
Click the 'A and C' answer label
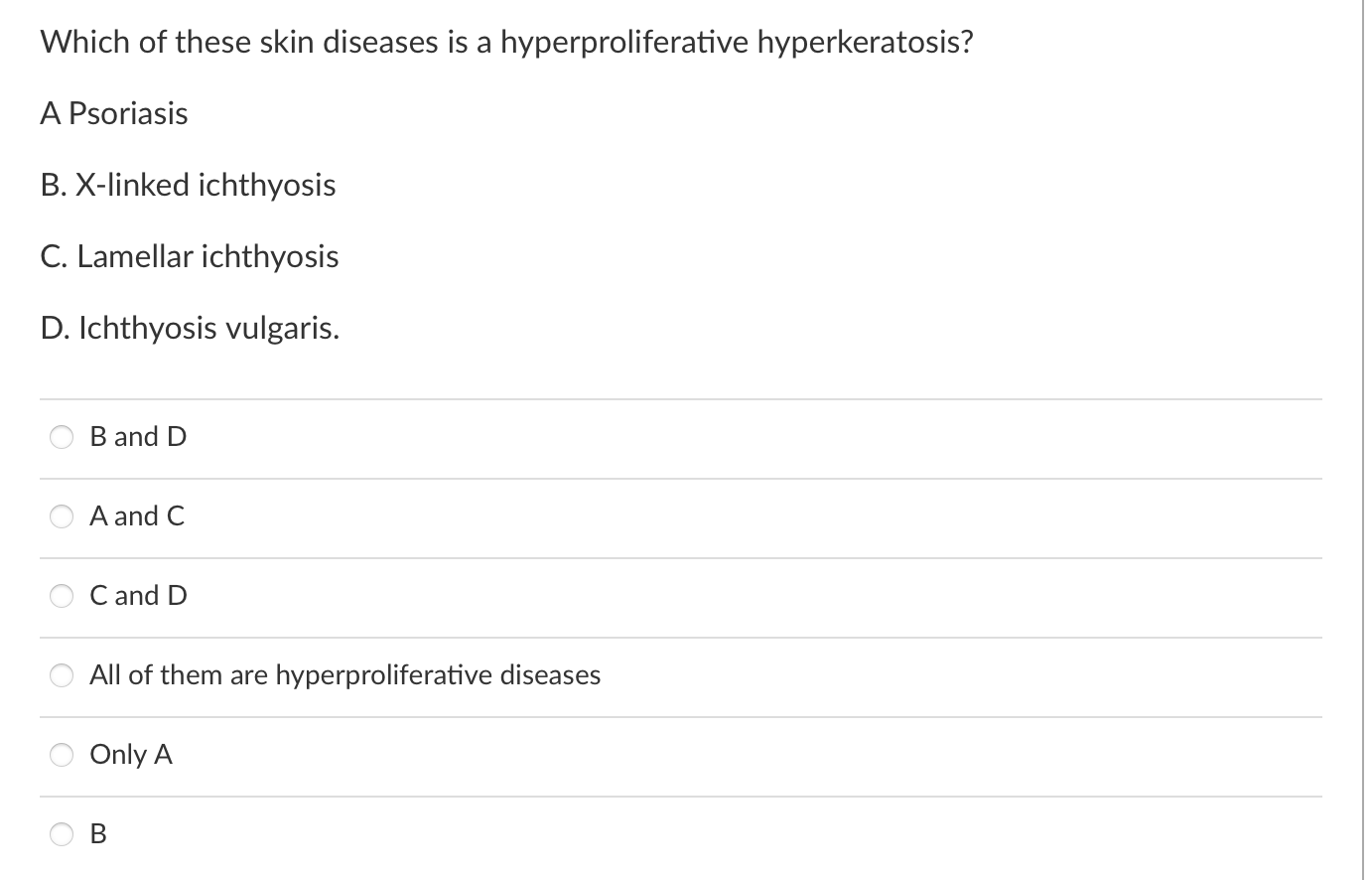(136, 515)
